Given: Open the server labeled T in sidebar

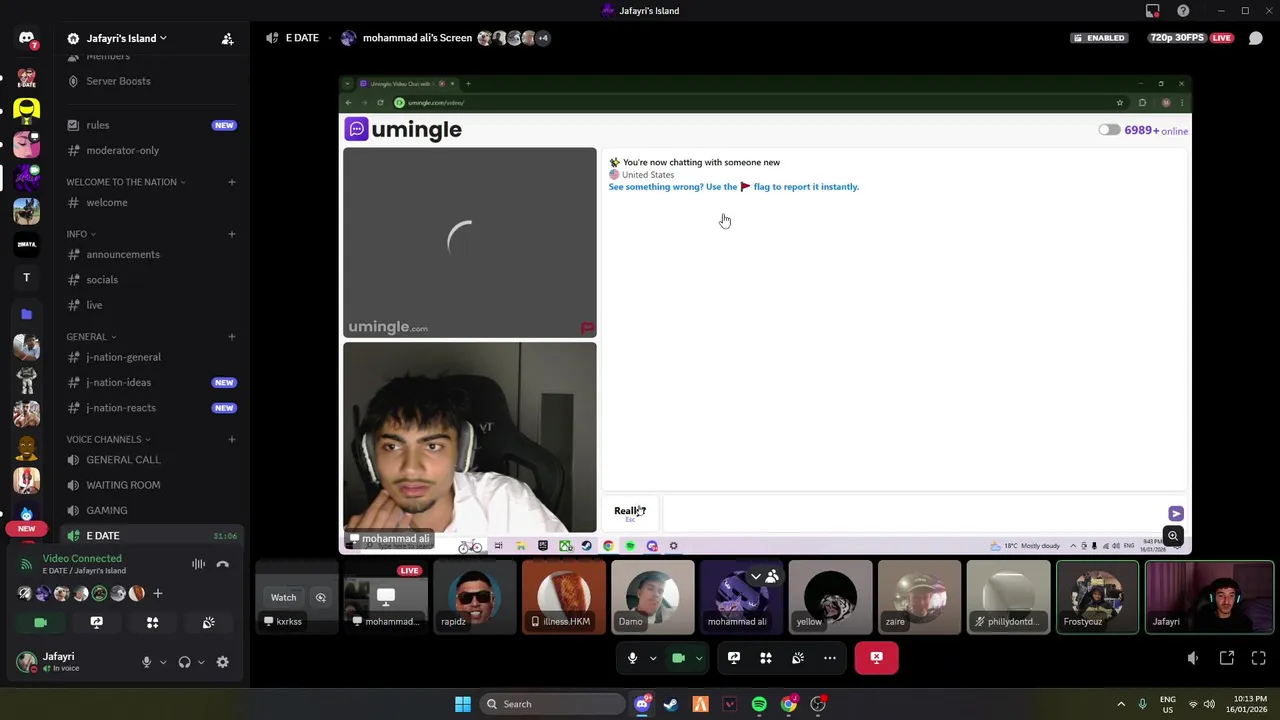Looking at the screenshot, I should point(26,278).
